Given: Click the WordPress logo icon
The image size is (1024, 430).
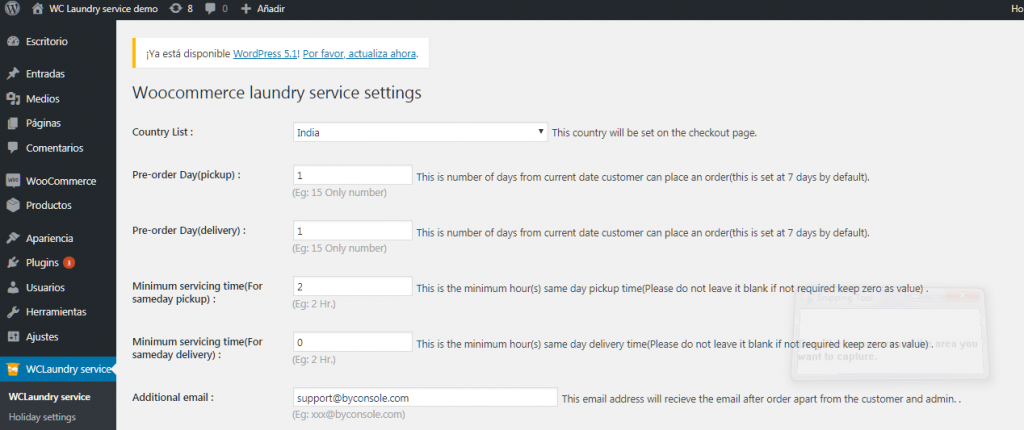Looking at the screenshot, I should 12,9.
